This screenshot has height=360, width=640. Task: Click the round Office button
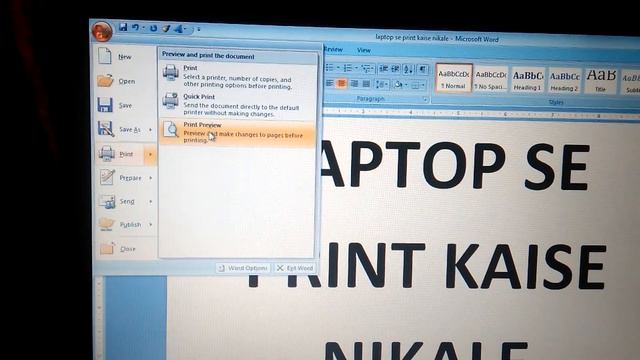coord(102,31)
